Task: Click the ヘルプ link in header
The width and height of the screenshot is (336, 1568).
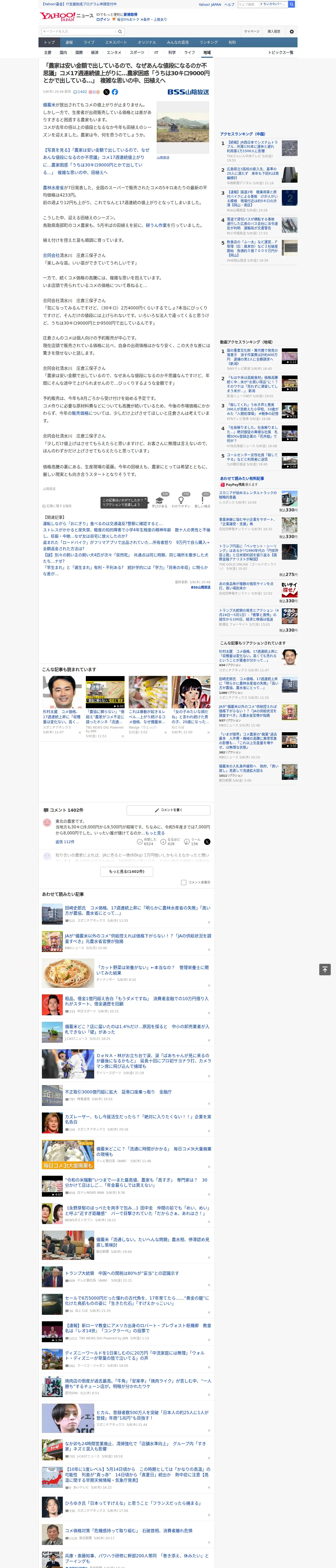Action: (229, 4)
